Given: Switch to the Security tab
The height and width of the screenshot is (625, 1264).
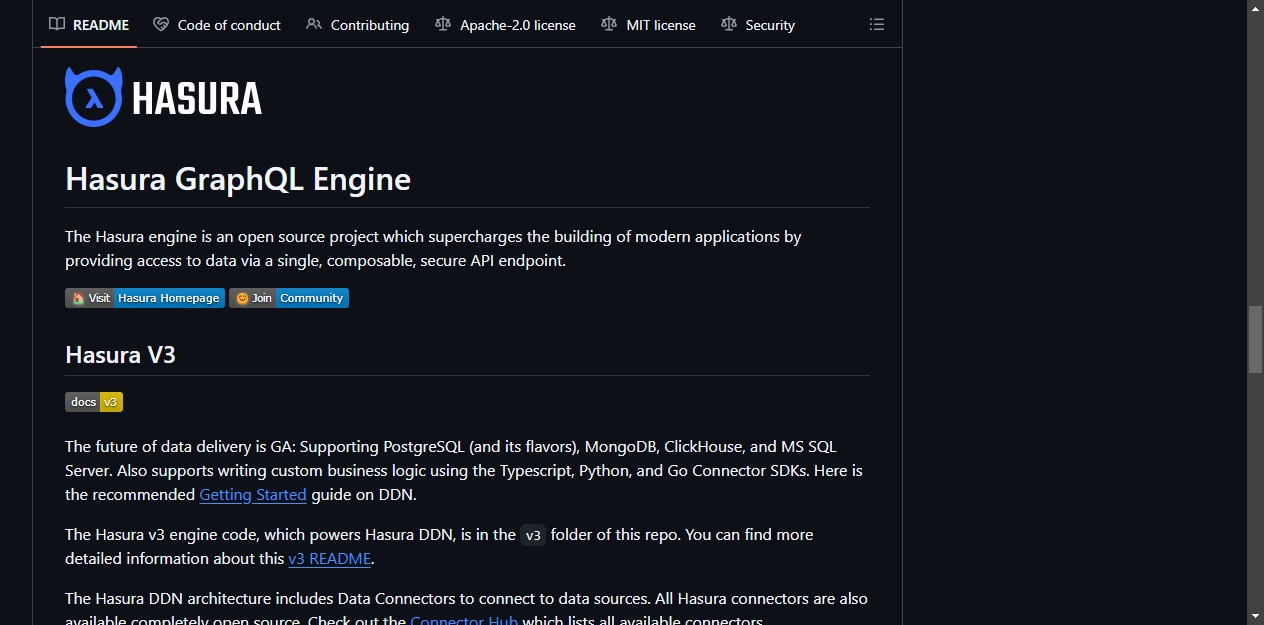Looking at the screenshot, I should click(758, 25).
